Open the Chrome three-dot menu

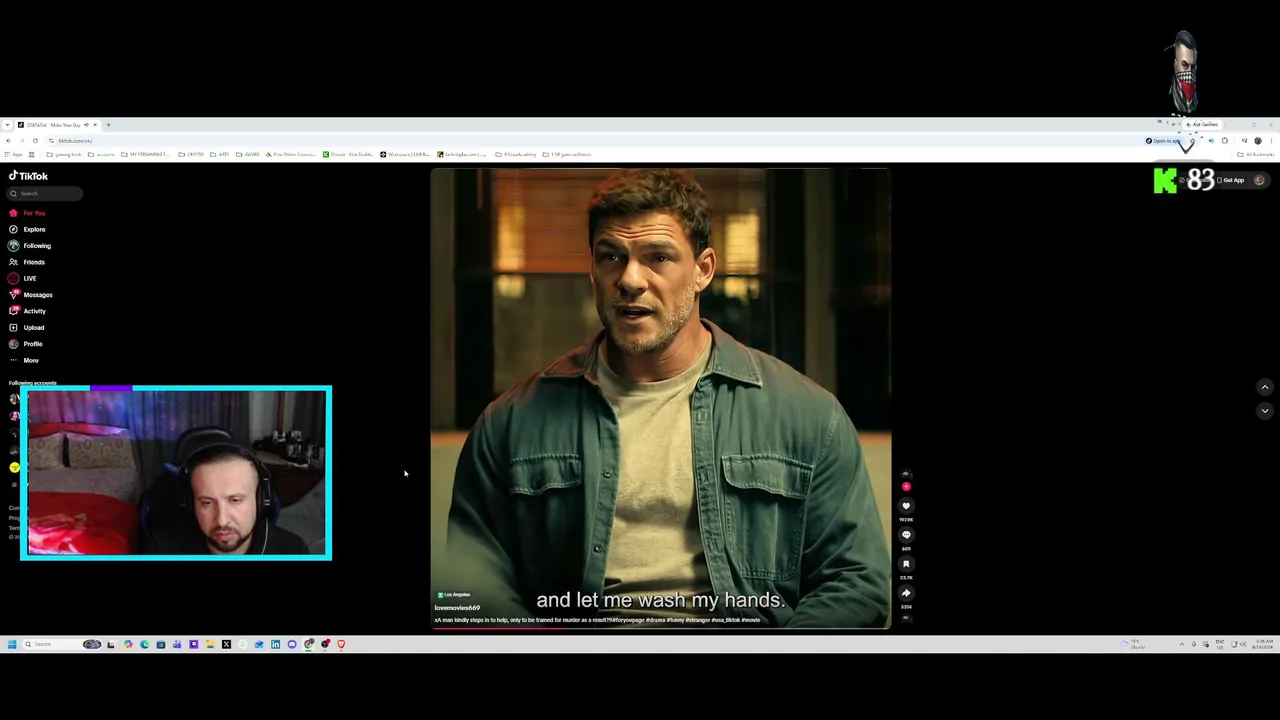click(x=1271, y=141)
